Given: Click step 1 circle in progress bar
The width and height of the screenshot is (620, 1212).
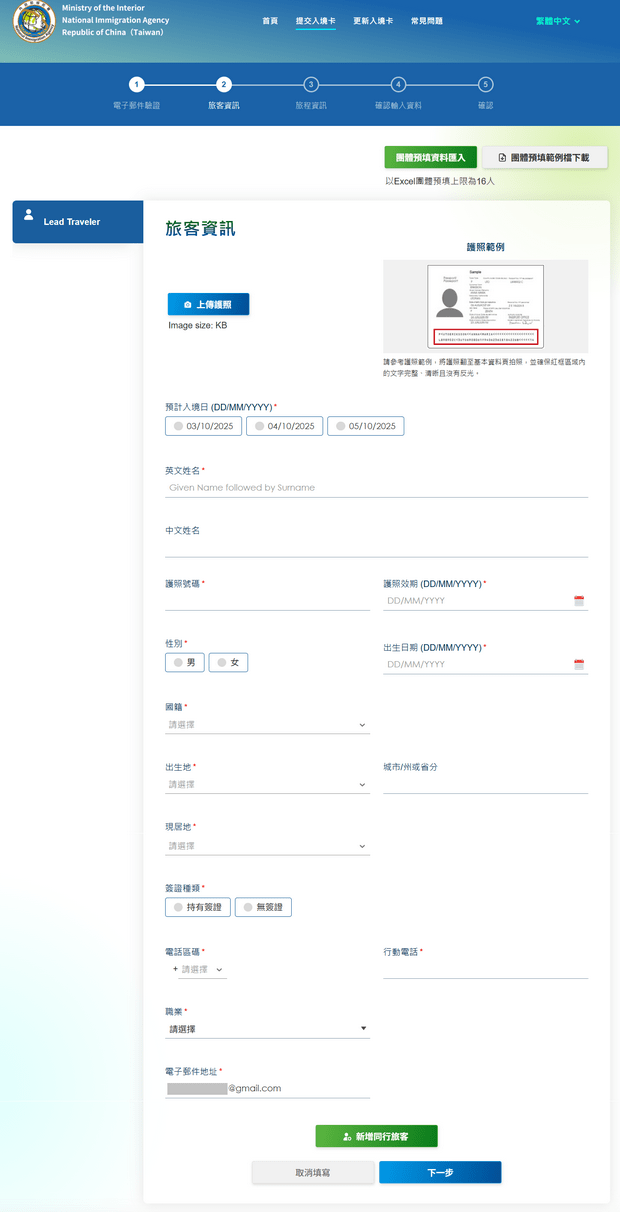Looking at the screenshot, I should (137, 85).
